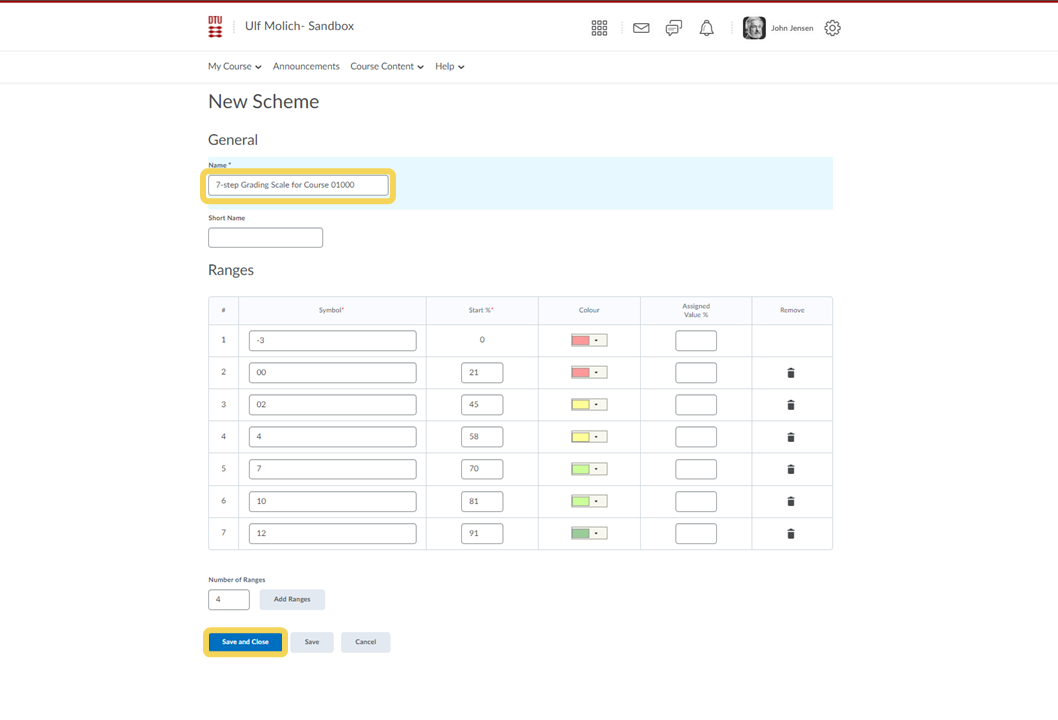Click Save and Close button
Image resolution: width=1058 pixels, height=720 pixels.
pos(245,642)
